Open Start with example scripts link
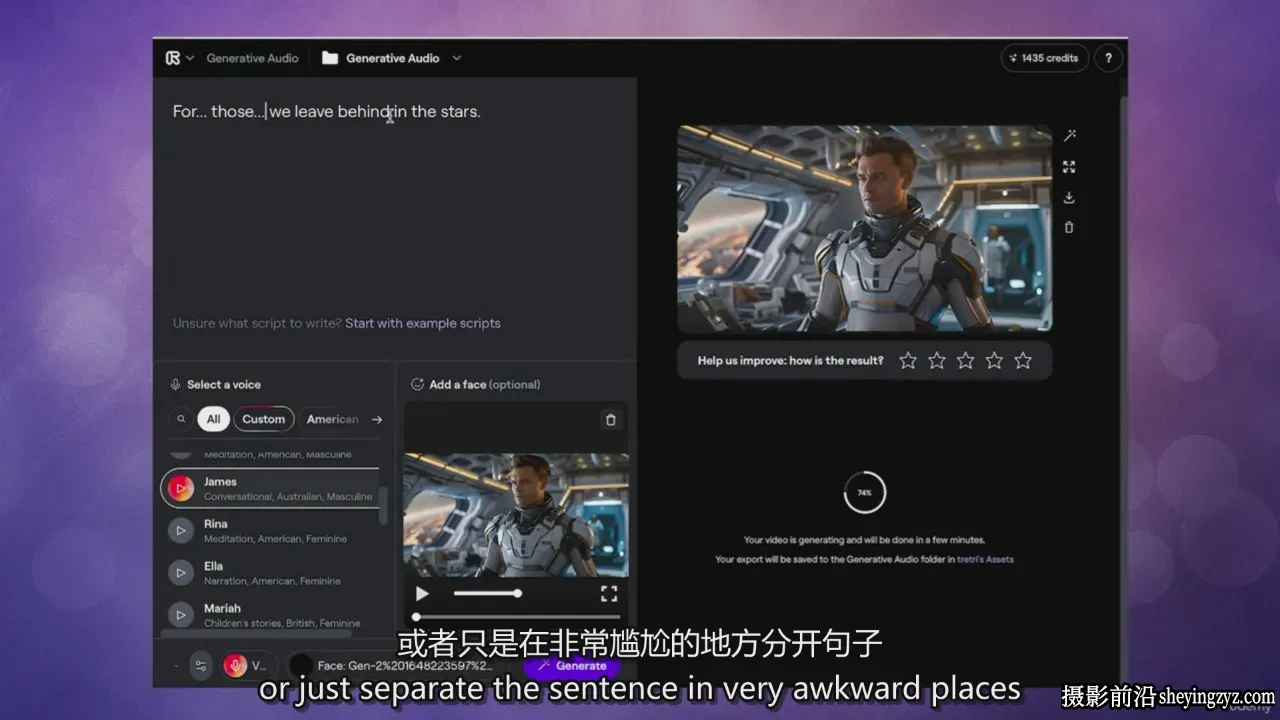1280x720 pixels. tap(423, 323)
